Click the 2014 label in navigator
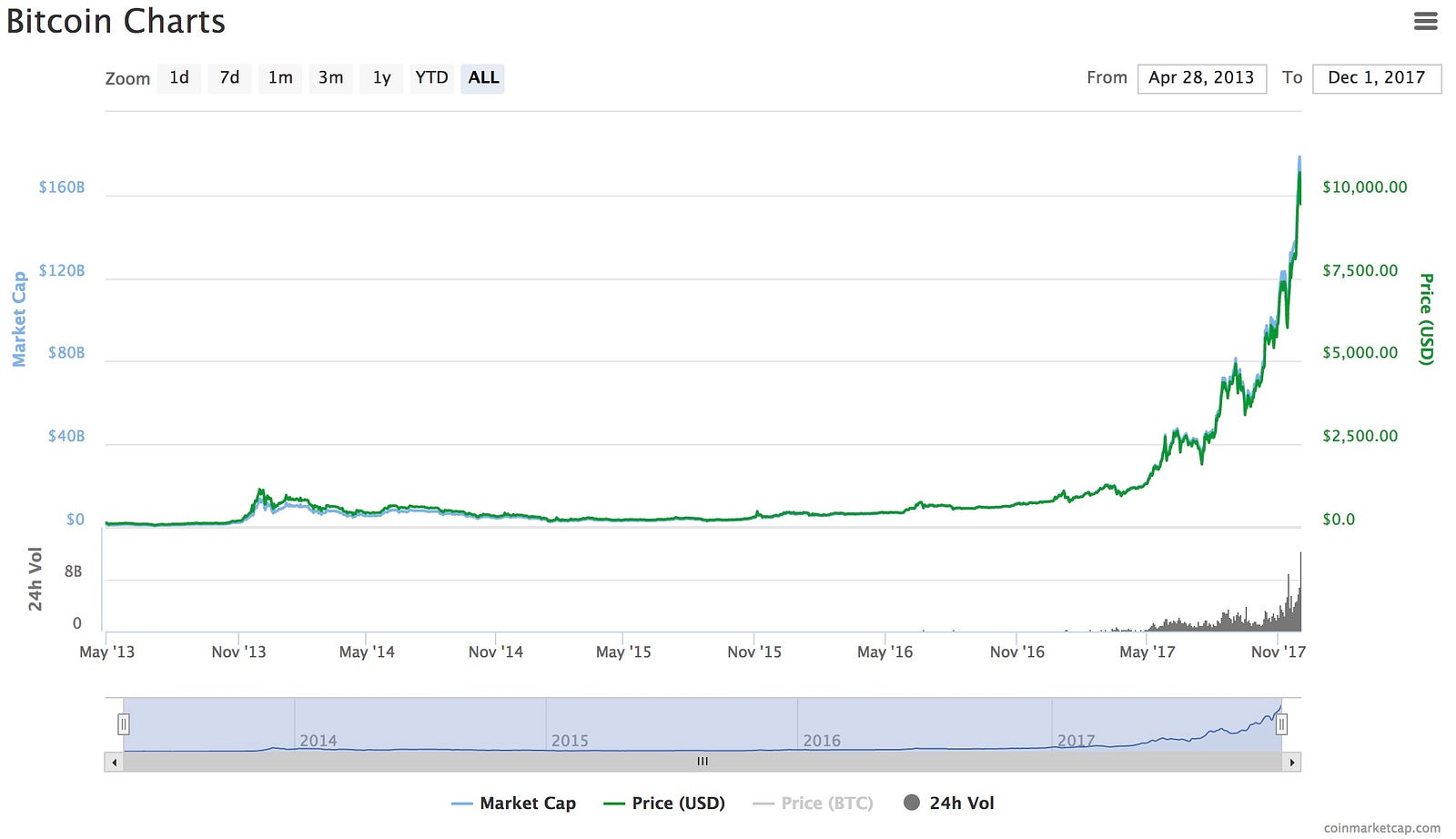This screenshot has height=839, width=1456. point(318,741)
